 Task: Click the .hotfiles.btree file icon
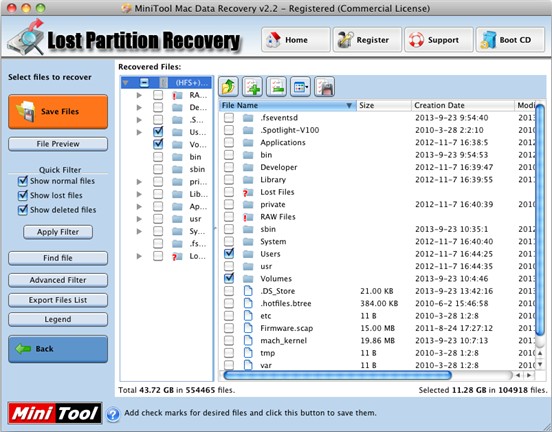(248, 303)
